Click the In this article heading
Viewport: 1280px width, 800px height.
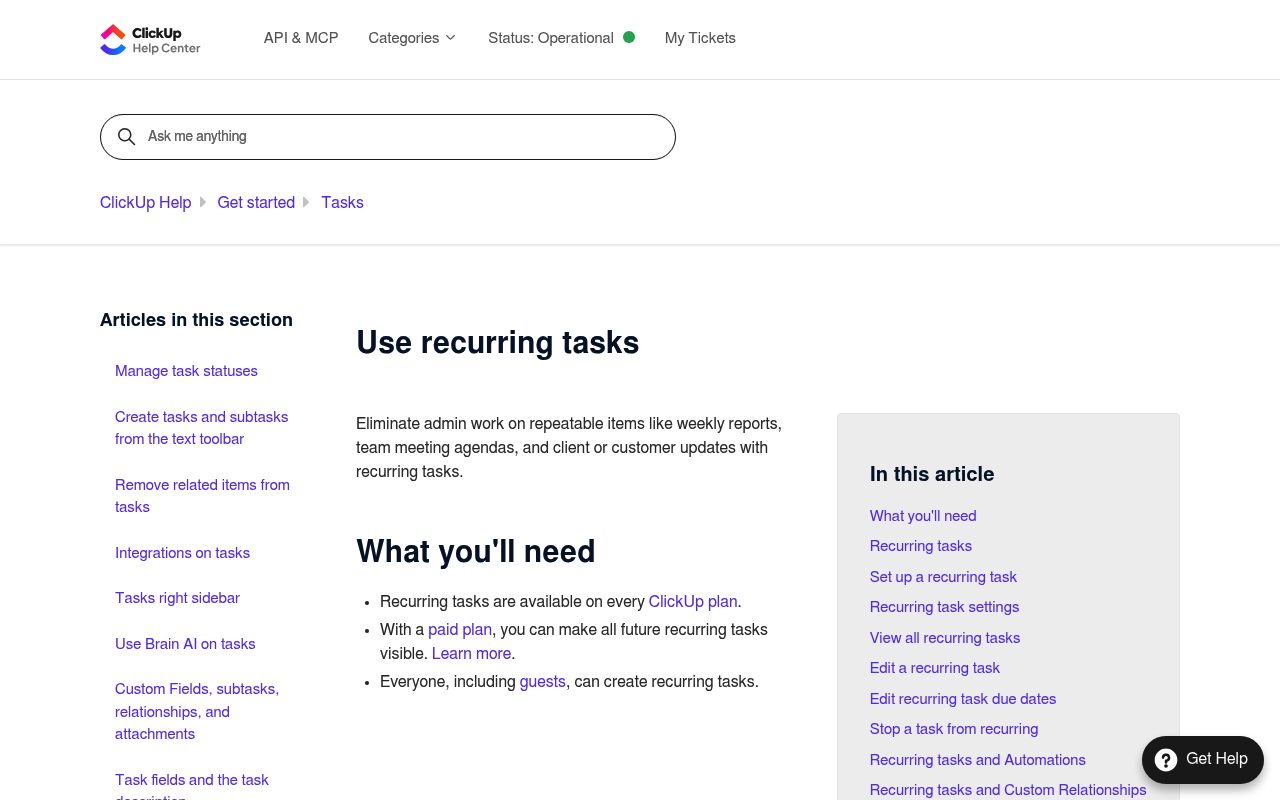point(932,474)
